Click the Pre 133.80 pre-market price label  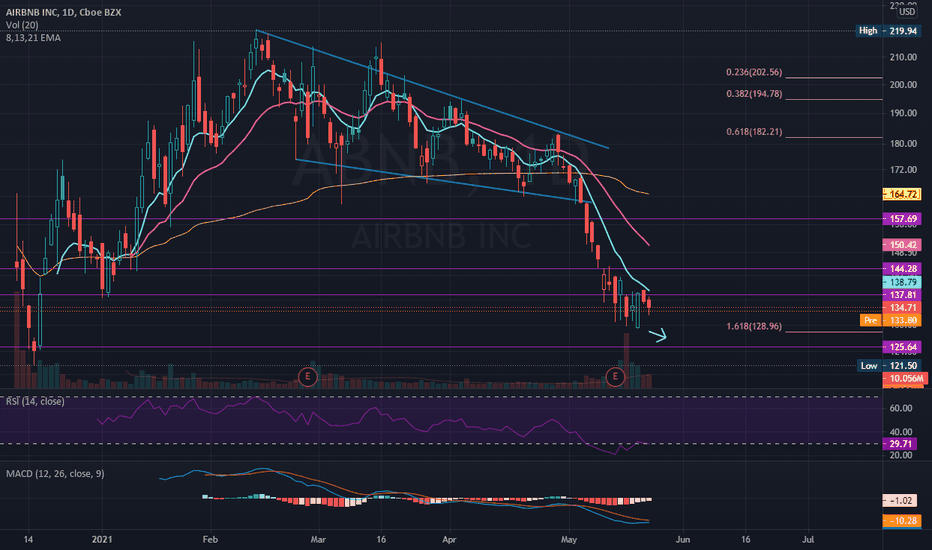890,320
